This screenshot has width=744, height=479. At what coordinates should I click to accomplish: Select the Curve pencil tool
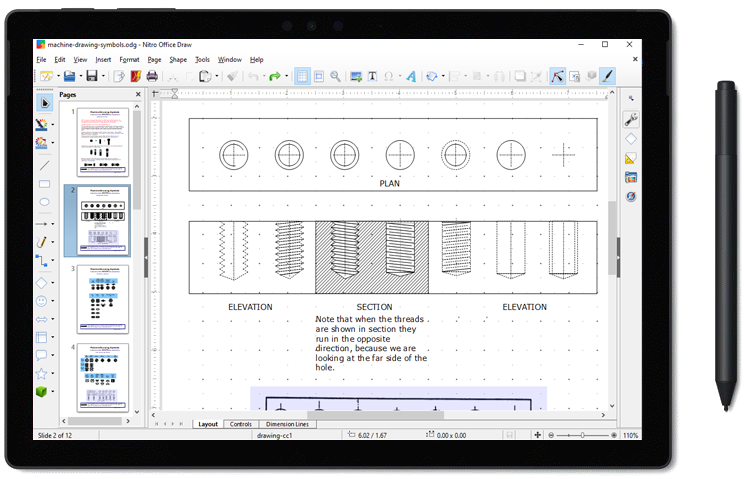(42, 242)
